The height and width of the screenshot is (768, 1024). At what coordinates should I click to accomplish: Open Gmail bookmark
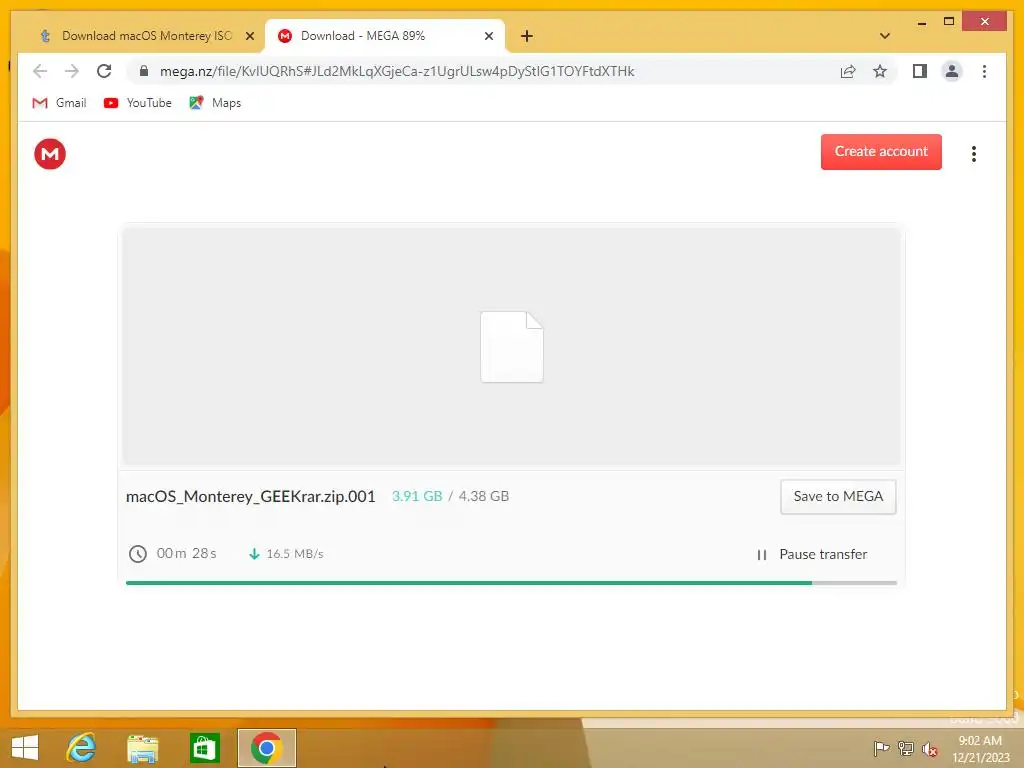pyautogui.click(x=59, y=103)
